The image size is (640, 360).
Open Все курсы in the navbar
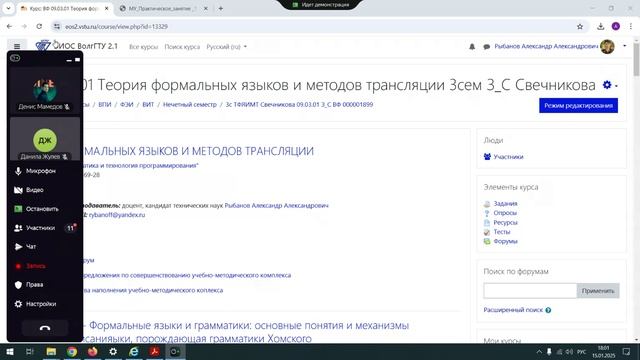[x=144, y=47]
